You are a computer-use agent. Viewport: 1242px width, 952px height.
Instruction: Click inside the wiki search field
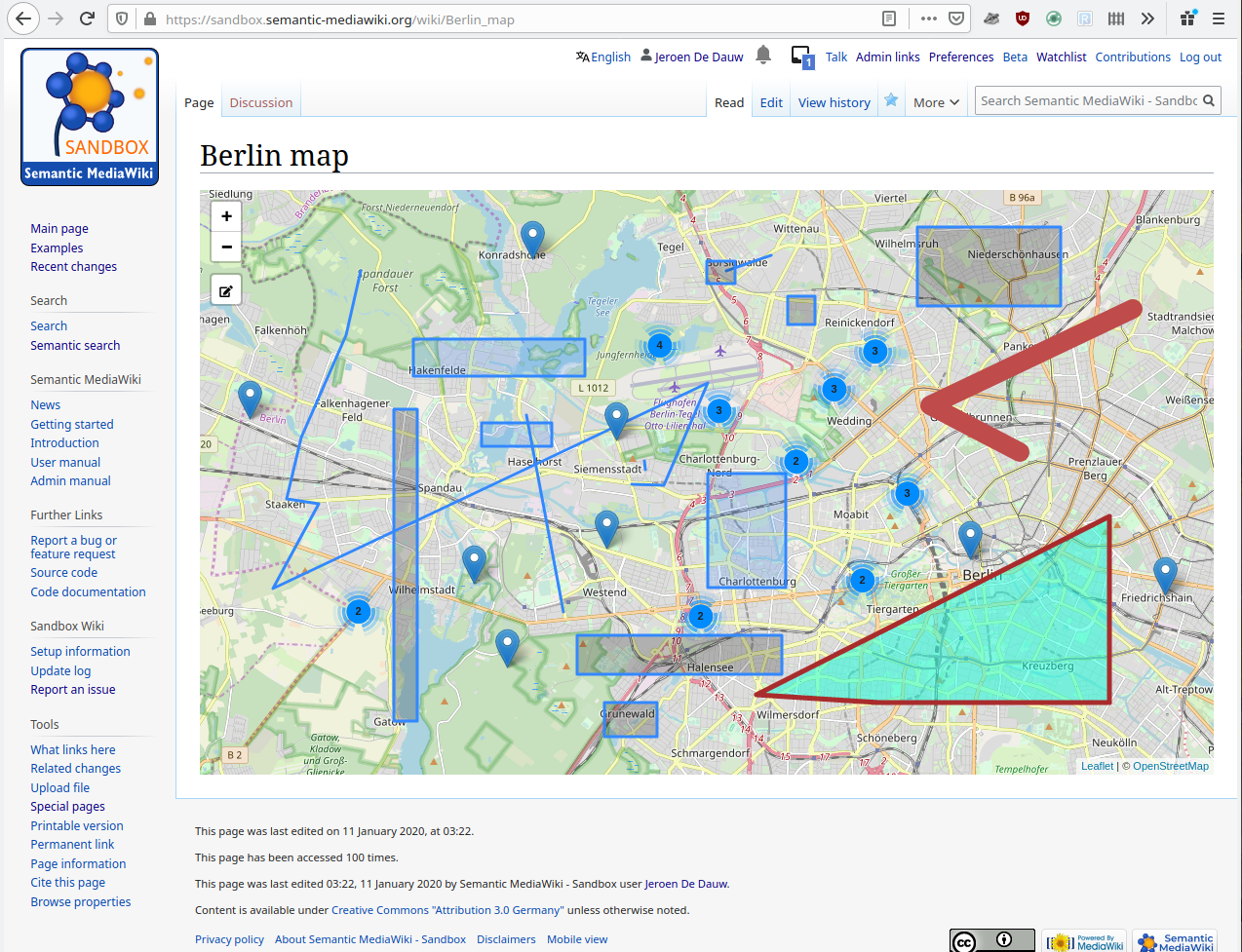coord(1082,99)
